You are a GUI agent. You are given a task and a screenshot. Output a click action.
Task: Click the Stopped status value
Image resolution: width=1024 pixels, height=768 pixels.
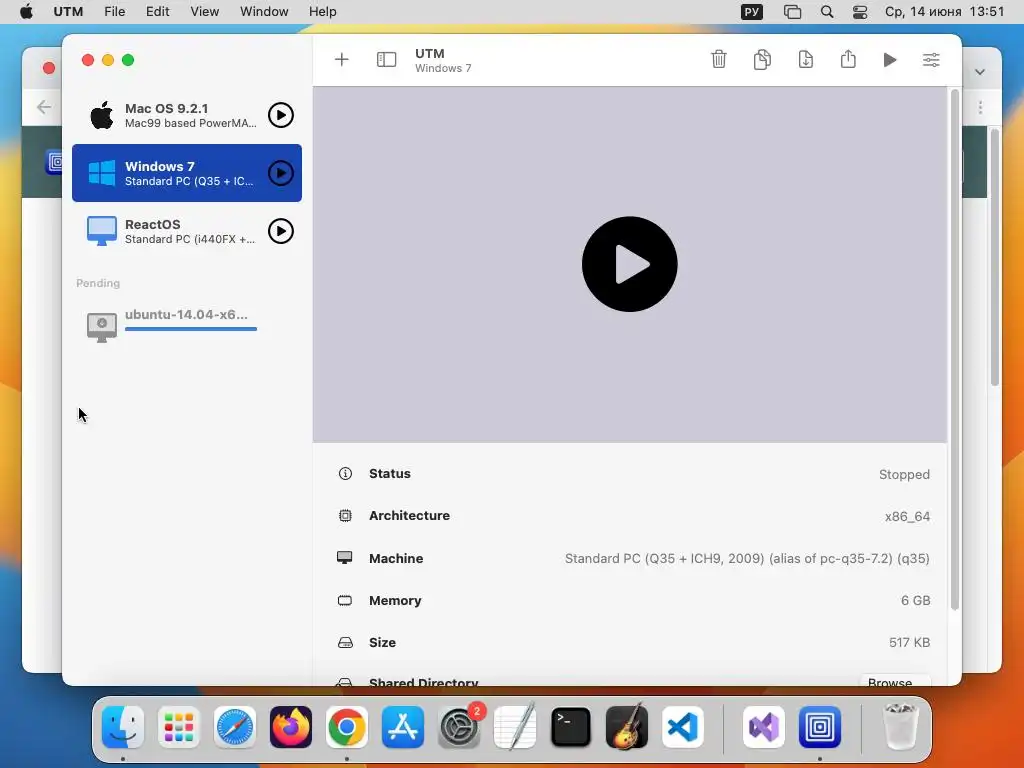point(904,475)
